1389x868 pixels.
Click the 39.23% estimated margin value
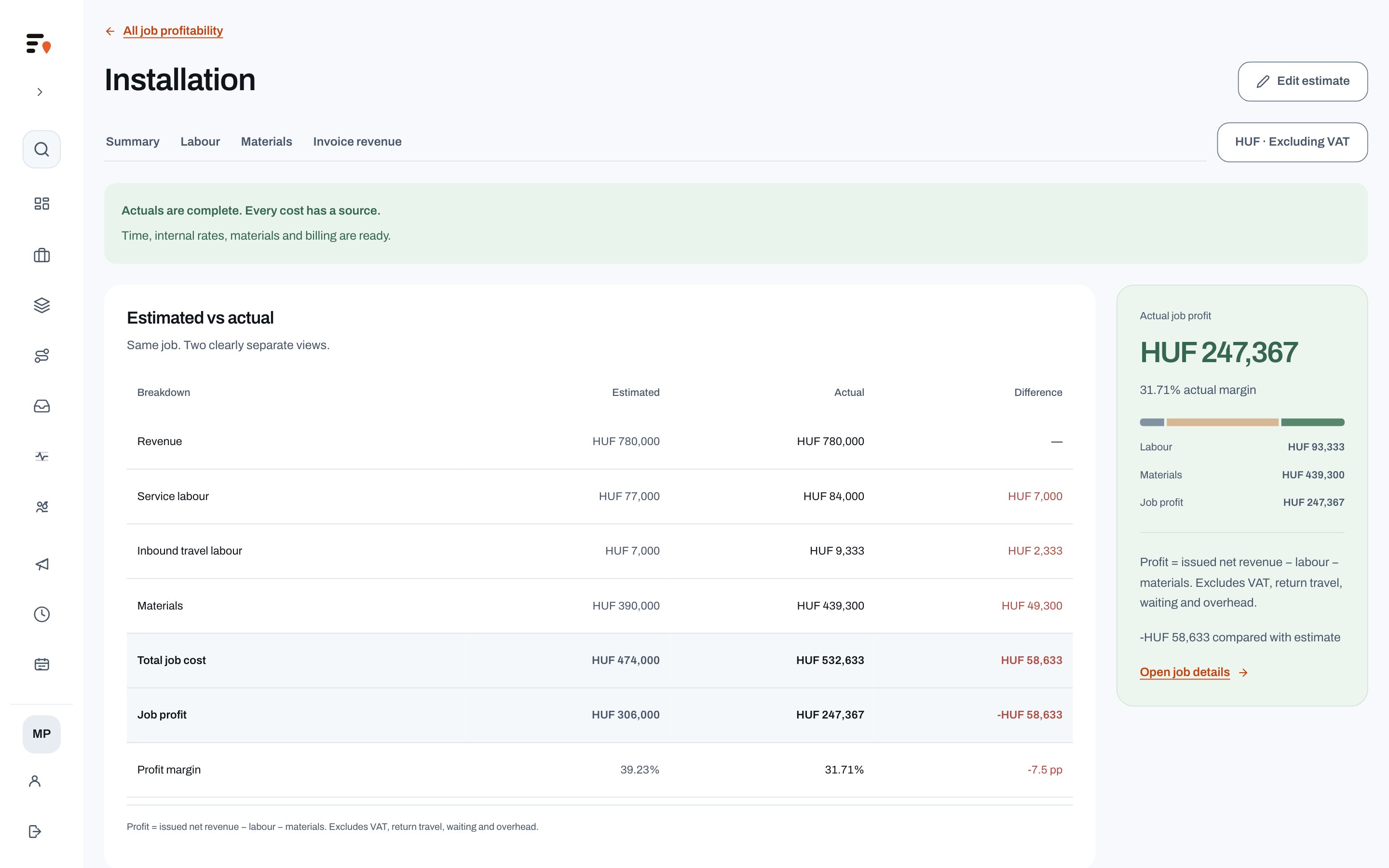coord(640,770)
